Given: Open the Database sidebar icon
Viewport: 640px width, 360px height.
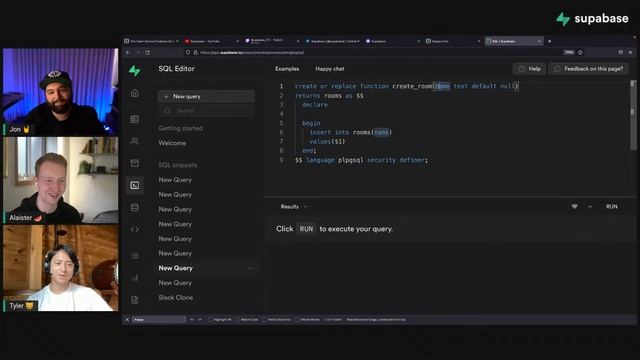Looking at the screenshot, I should pos(135,207).
